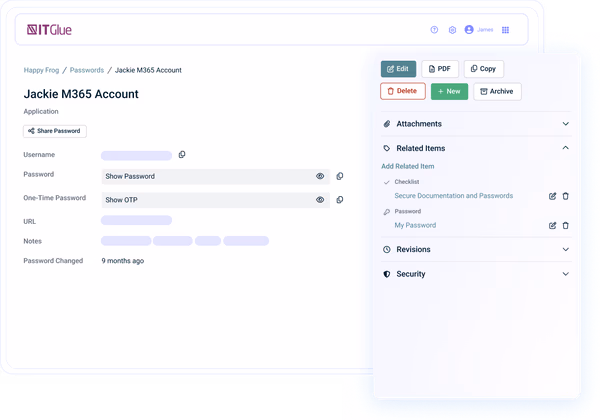600x420 pixels.
Task: Click the red Delete button
Action: pyautogui.click(x=403, y=91)
